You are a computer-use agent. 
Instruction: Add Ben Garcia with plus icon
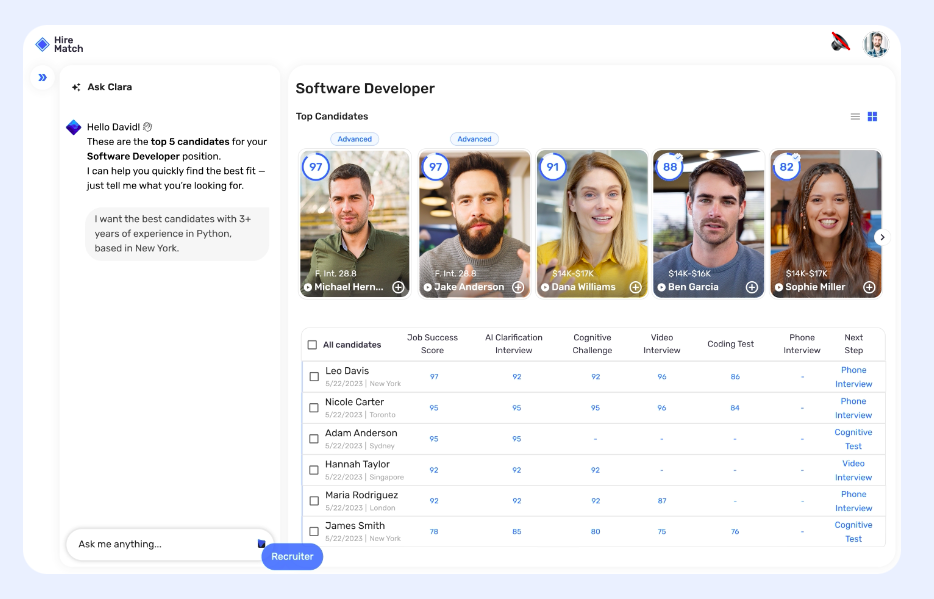(x=752, y=287)
